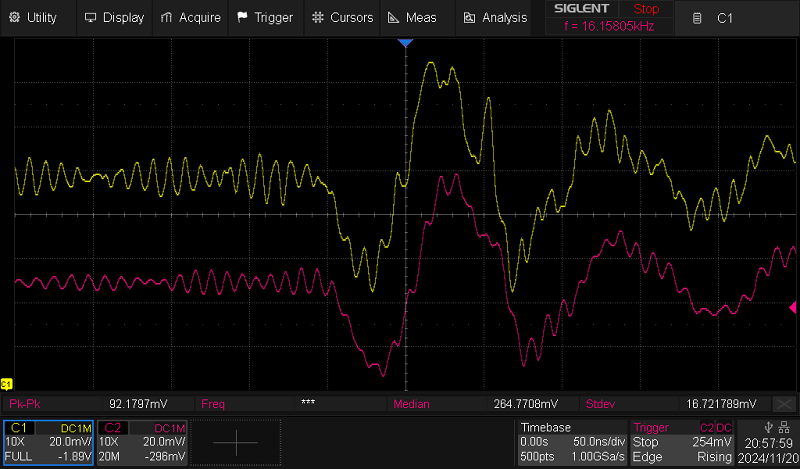800x469 pixels.
Task: Open the Trigger menu in top bar
Action: point(266,17)
